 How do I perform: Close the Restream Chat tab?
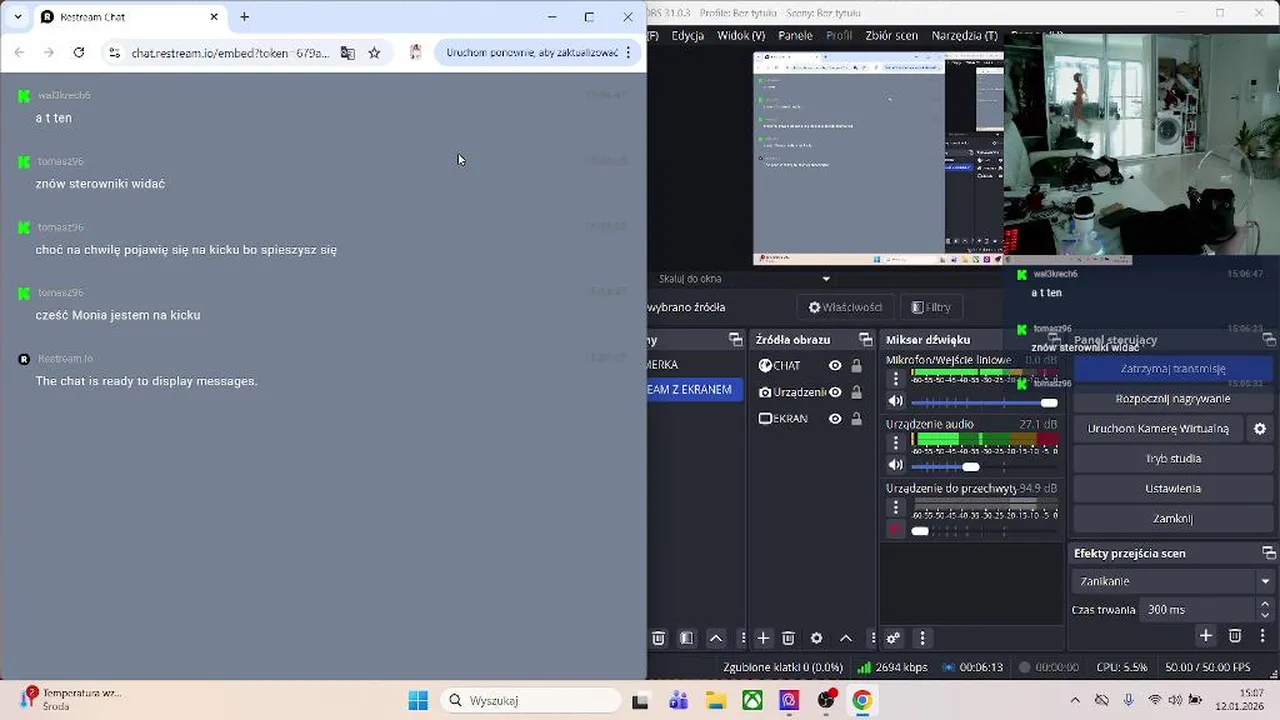[x=214, y=17]
